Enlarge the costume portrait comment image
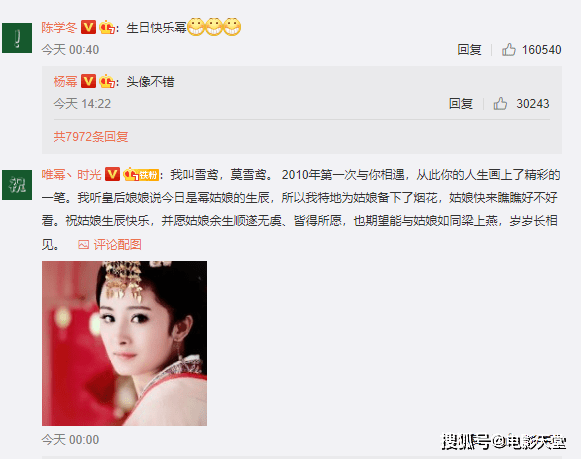Screen dimensions: 581x459 (x=124, y=343)
